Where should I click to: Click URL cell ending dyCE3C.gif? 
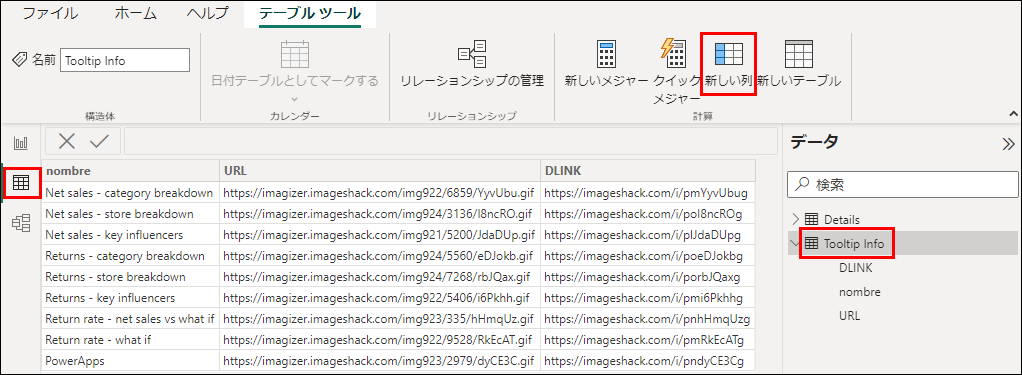(x=379, y=361)
